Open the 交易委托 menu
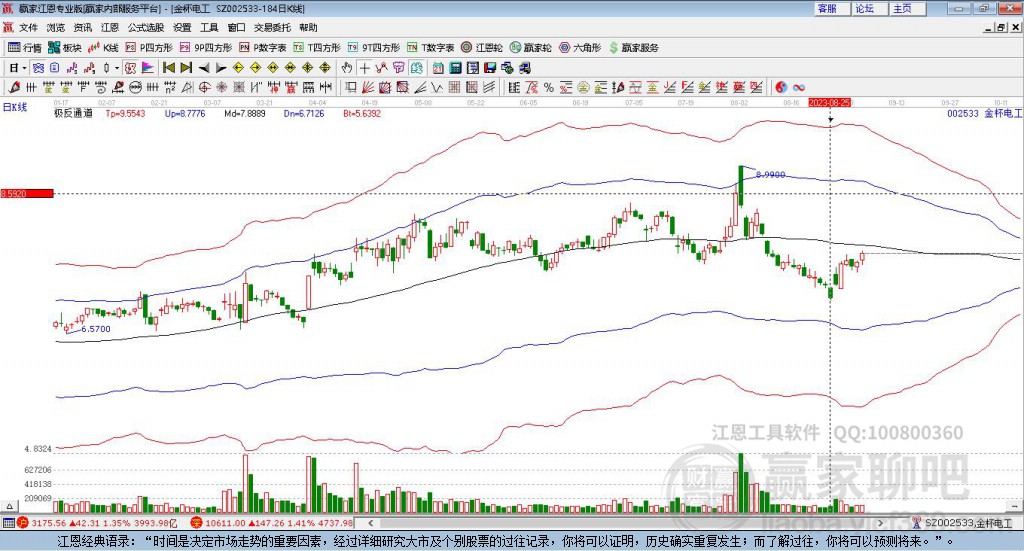 [x=272, y=27]
